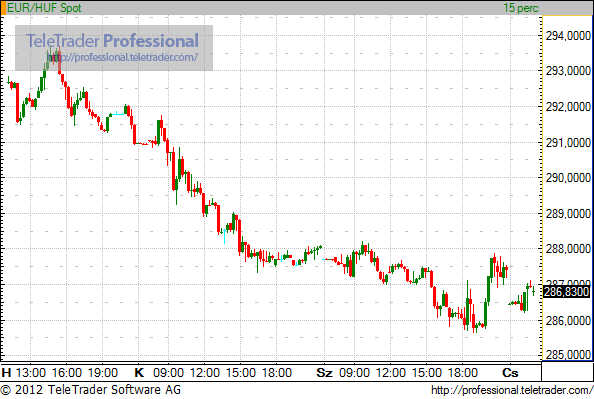This screenshot has width=594, height=399.
Task: Select the Sz day marker on time axis
Action: [x=324, y=373]
